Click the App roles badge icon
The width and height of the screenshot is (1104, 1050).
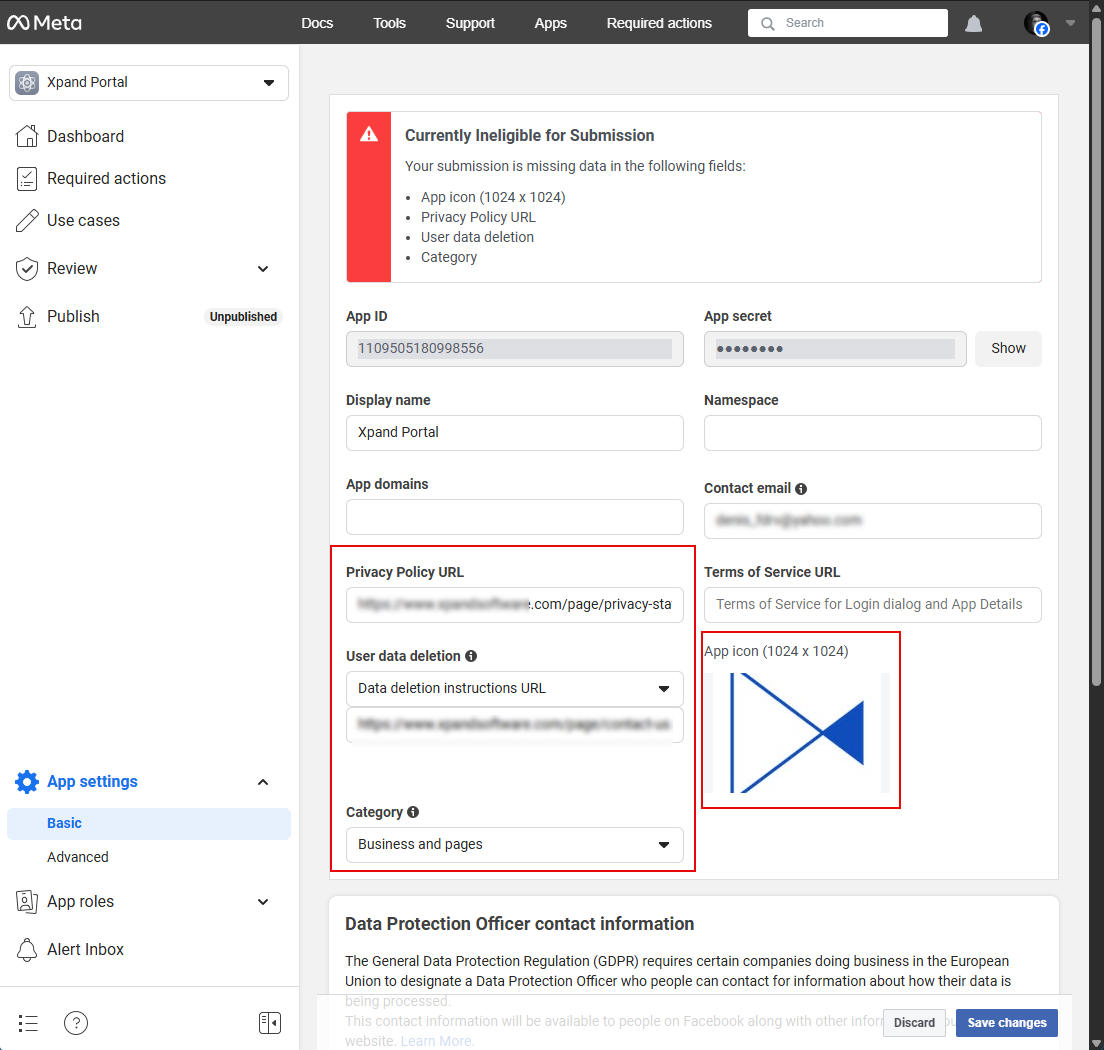27,901
